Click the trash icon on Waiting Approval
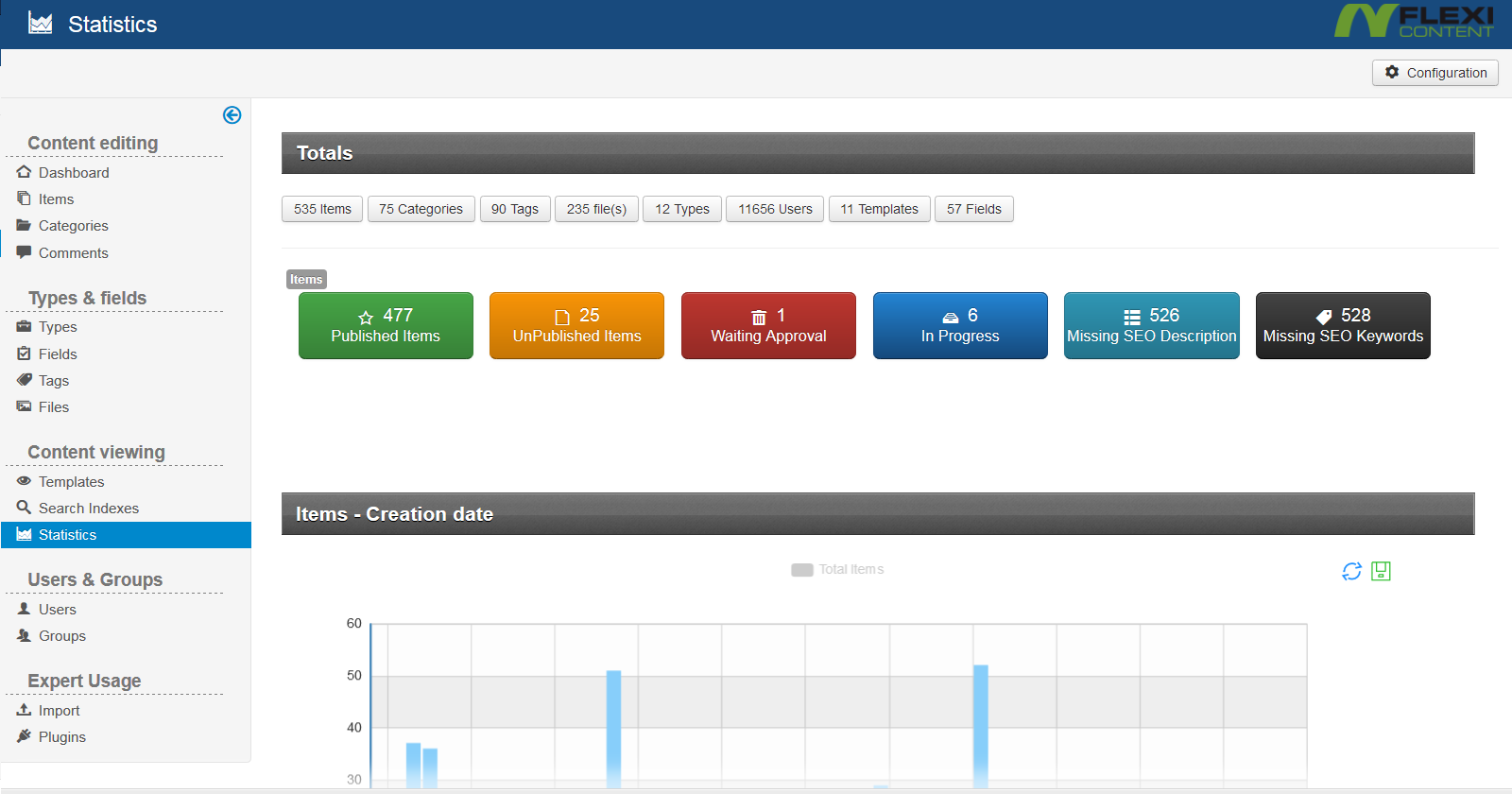1512x794 pixels. point(759,318)
